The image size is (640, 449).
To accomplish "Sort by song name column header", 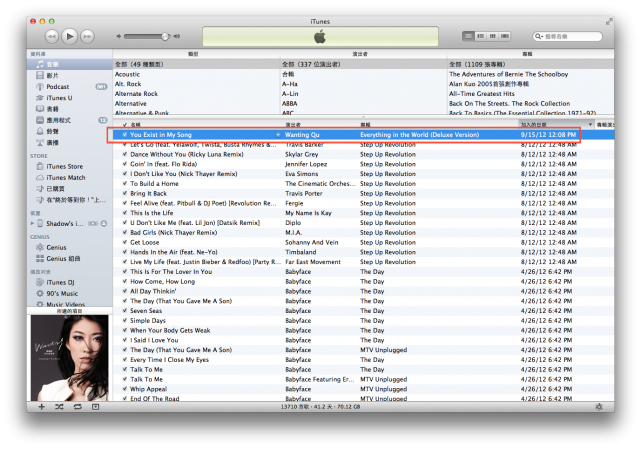I will tap(206, 124).
